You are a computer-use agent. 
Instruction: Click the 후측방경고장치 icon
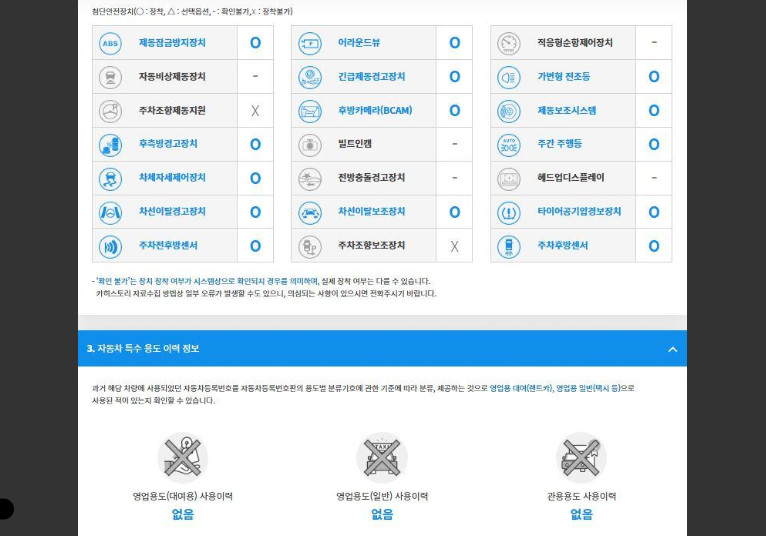click(x=110, y=145)
